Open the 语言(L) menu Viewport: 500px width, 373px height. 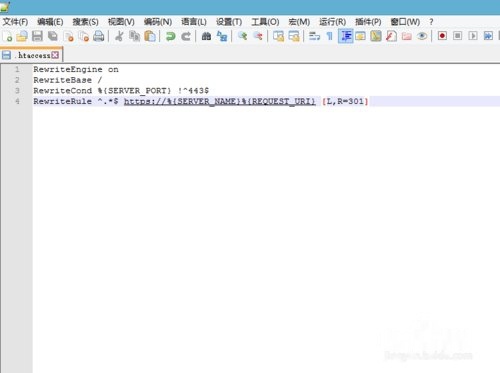(194, 22)
